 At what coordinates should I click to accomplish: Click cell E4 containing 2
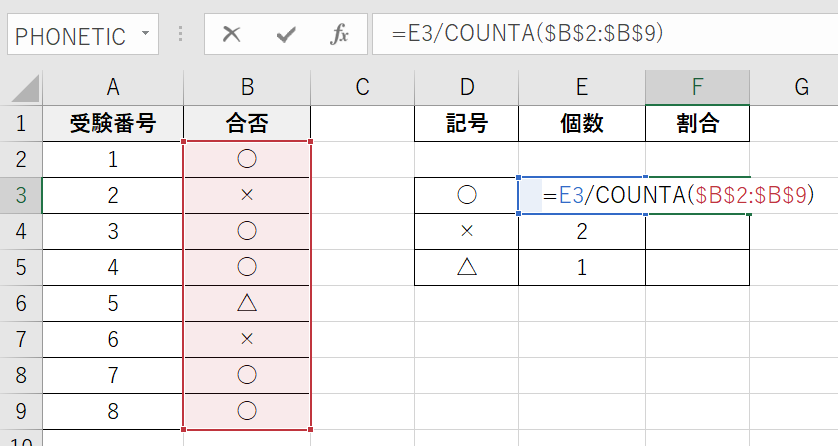581,231
